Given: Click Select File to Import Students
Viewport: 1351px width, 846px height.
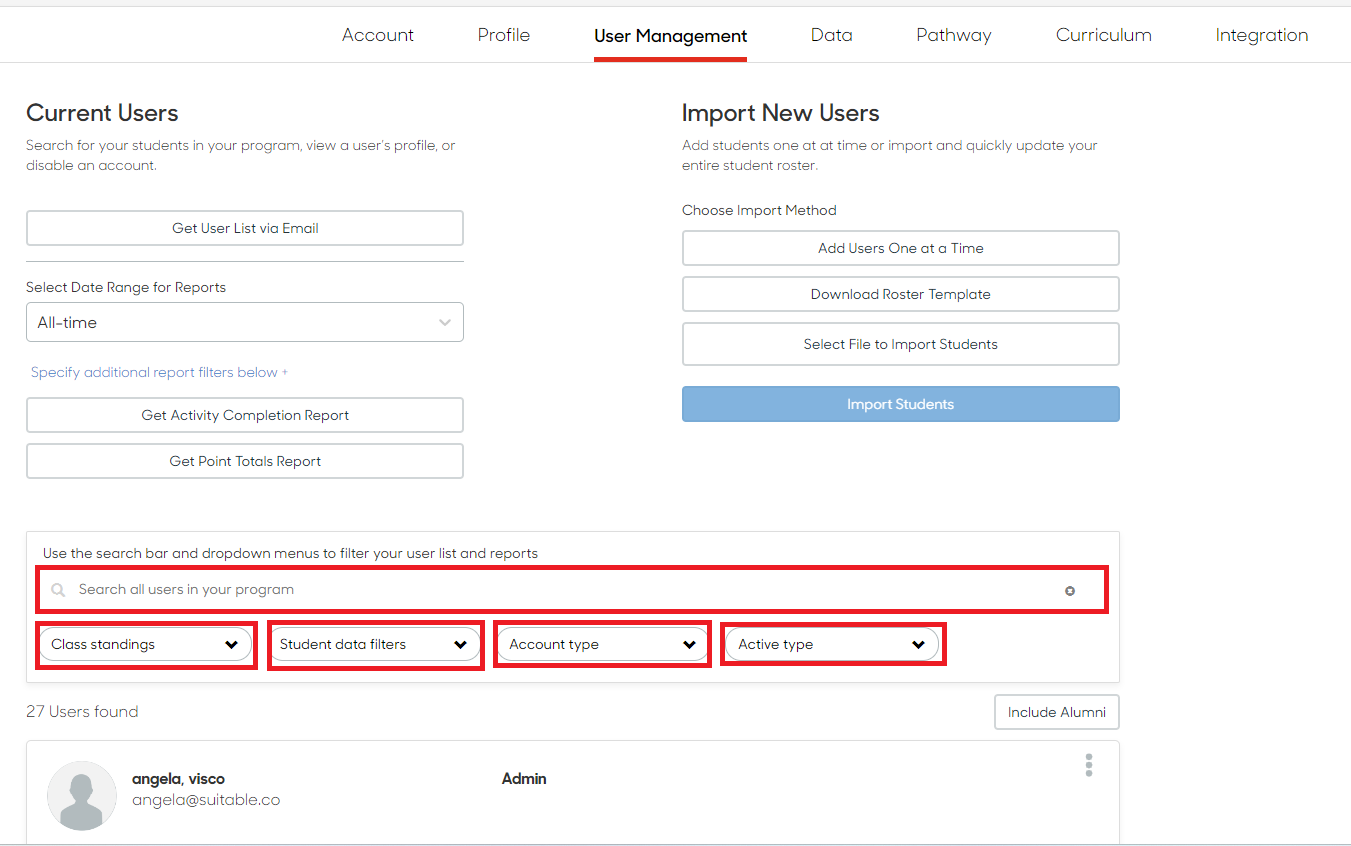Looking at the screenshot, I should (x=901, y=344).
